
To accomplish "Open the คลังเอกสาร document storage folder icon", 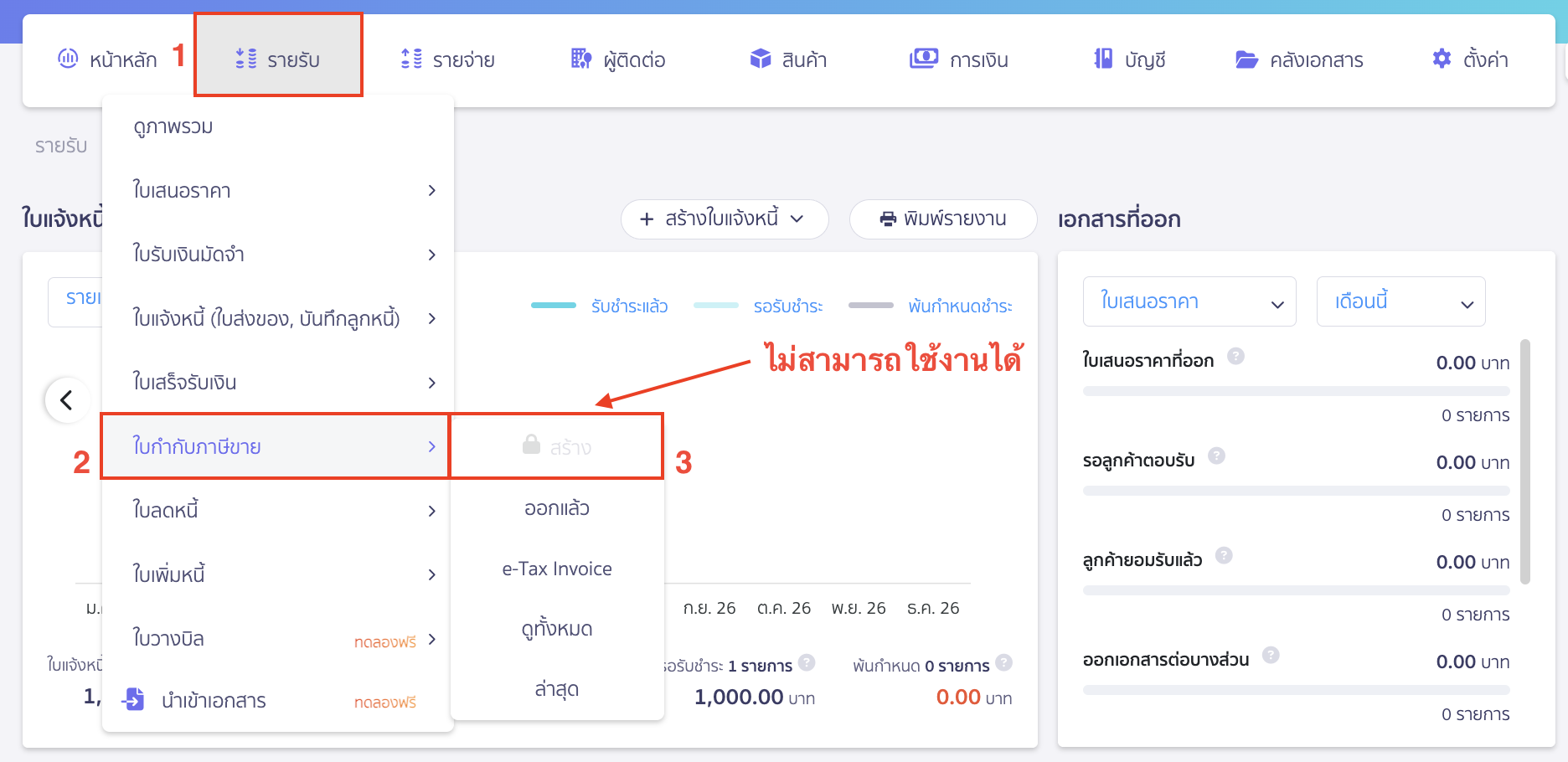I will (1246, 59).
